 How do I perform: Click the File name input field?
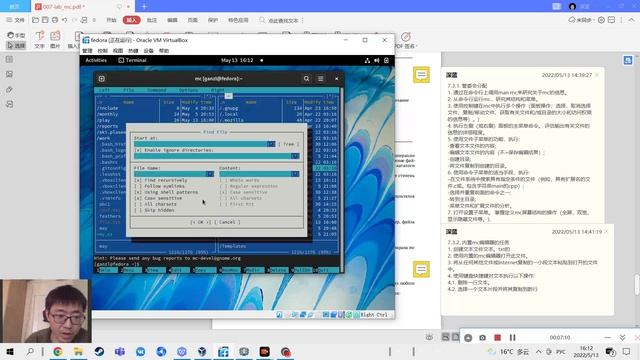[170, 174]
